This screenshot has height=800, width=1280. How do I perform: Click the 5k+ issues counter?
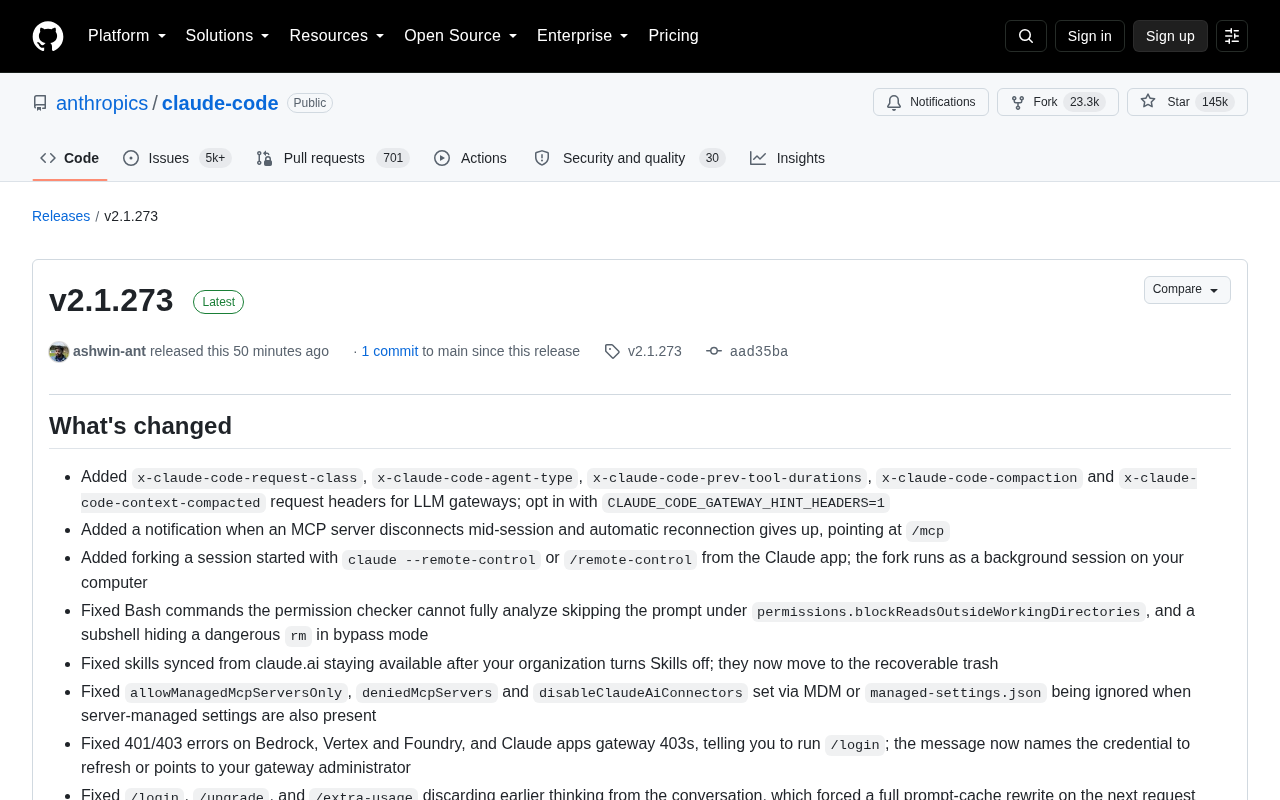click(x=215, y=158)
